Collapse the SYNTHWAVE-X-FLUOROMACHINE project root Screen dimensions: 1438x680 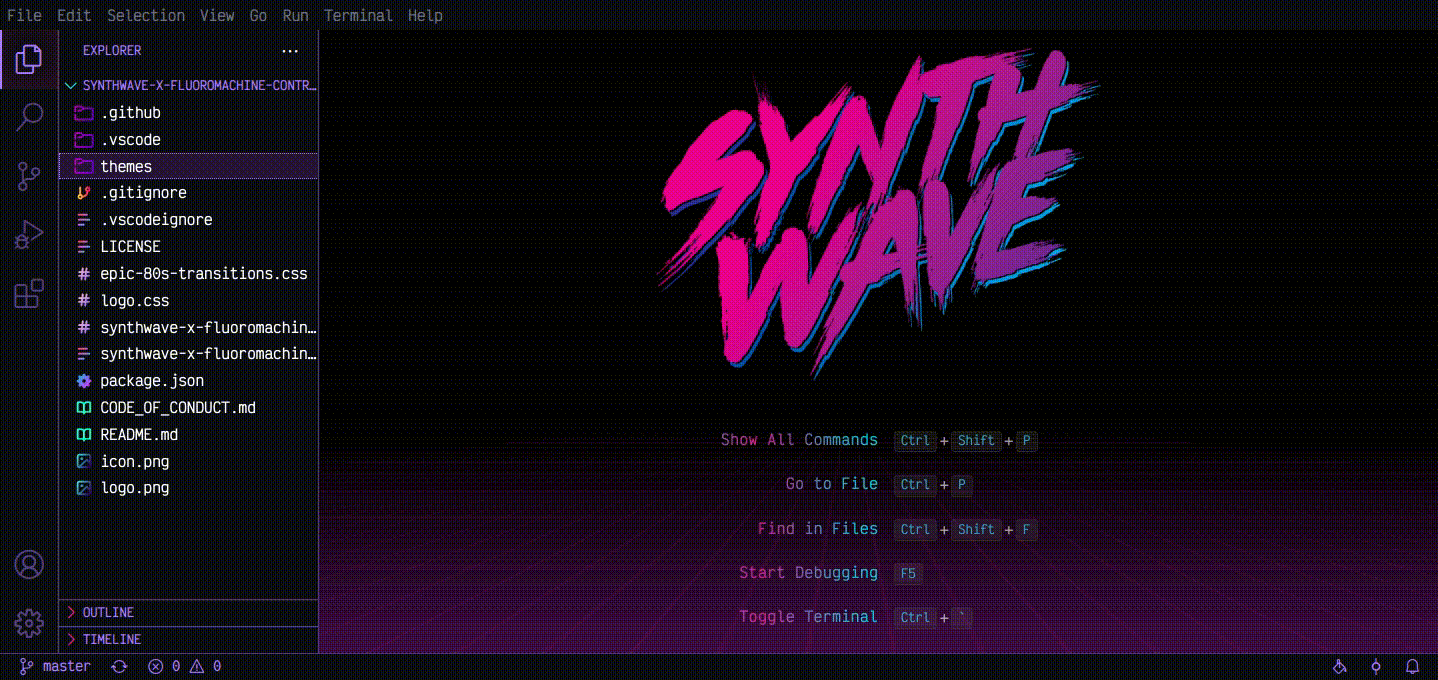(189, 86)
